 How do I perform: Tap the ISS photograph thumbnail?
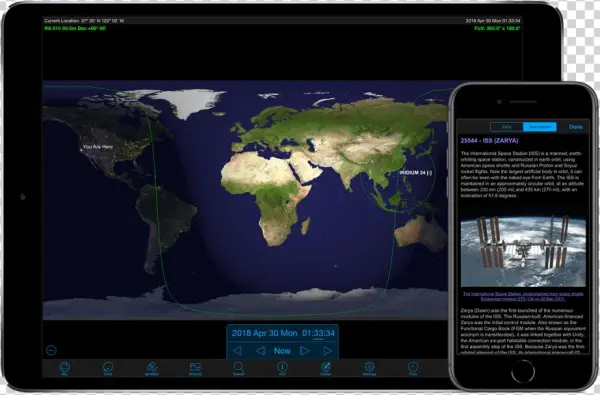point(523,252)
